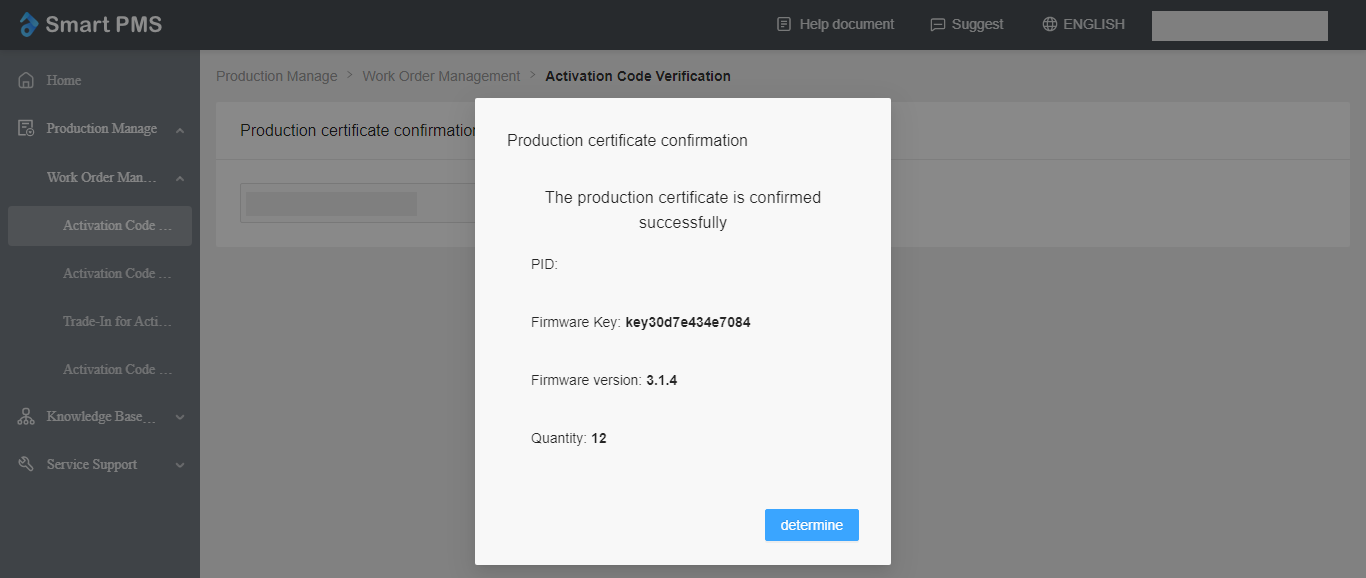Image resolution: width=1366 pixels, height=578 pixels.
Task: Expand the Service Support chevron
Action: tap(179, 465)
